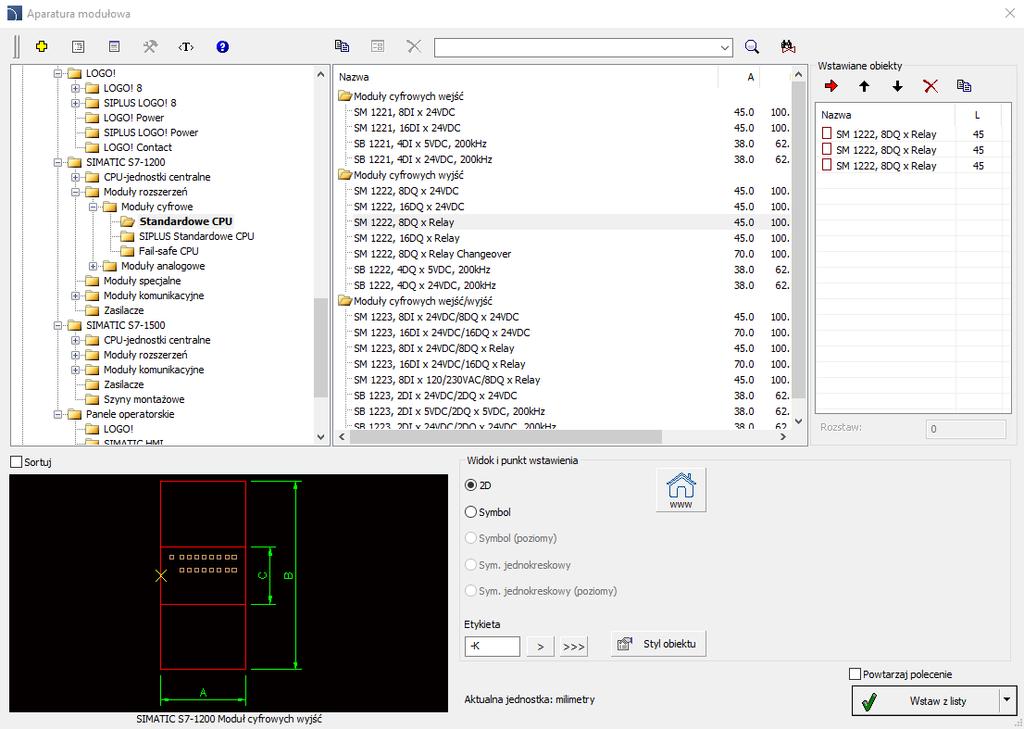1024x729 pixels.
Task: Click the A column header
Action: point(739,77)
